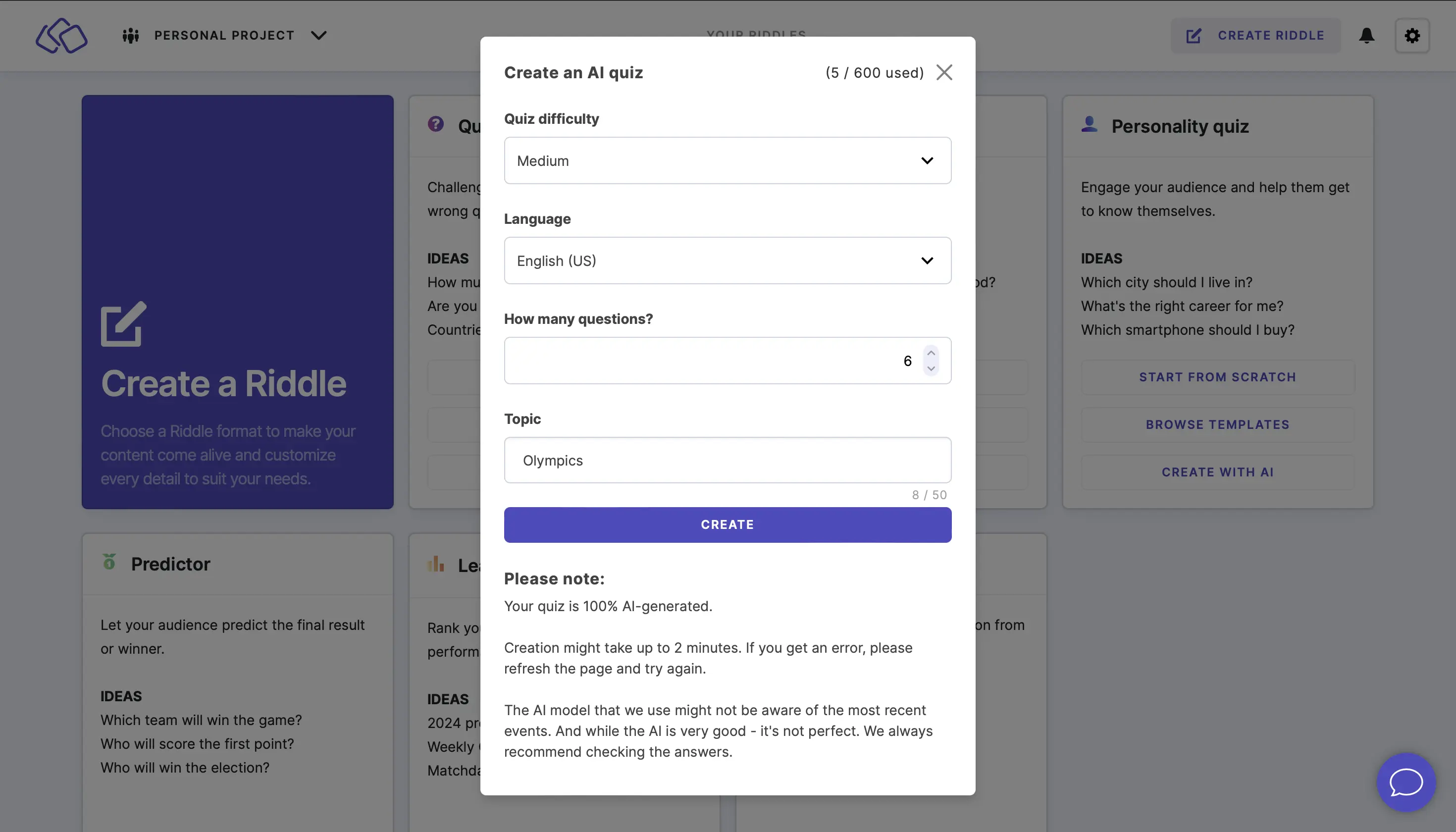Open the chat support bubble
The height and width of the screenshot is (832, 1456).
tap(1405, 781)
